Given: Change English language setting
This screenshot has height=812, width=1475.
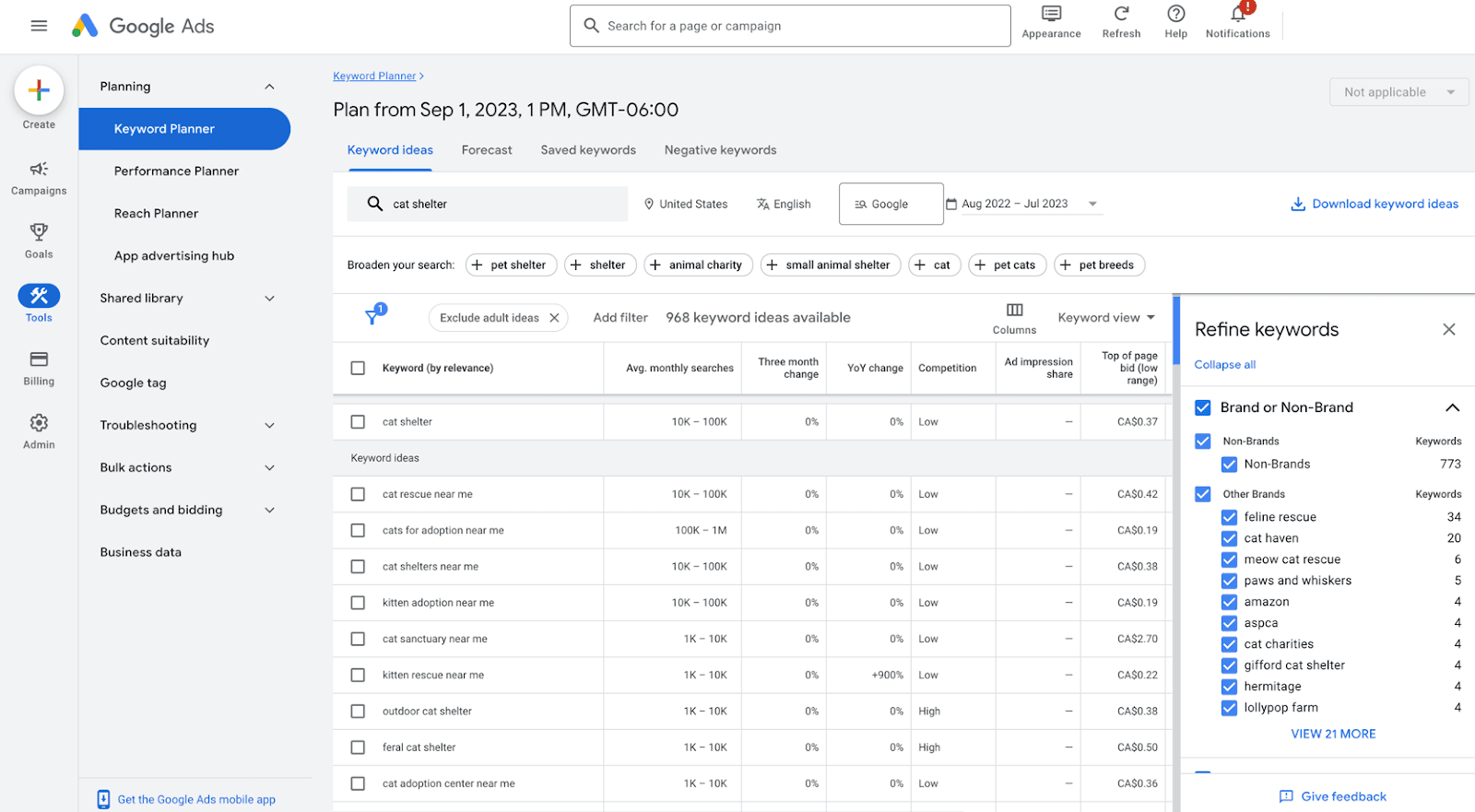Looking at the screenshot, I should coord(784,204).
